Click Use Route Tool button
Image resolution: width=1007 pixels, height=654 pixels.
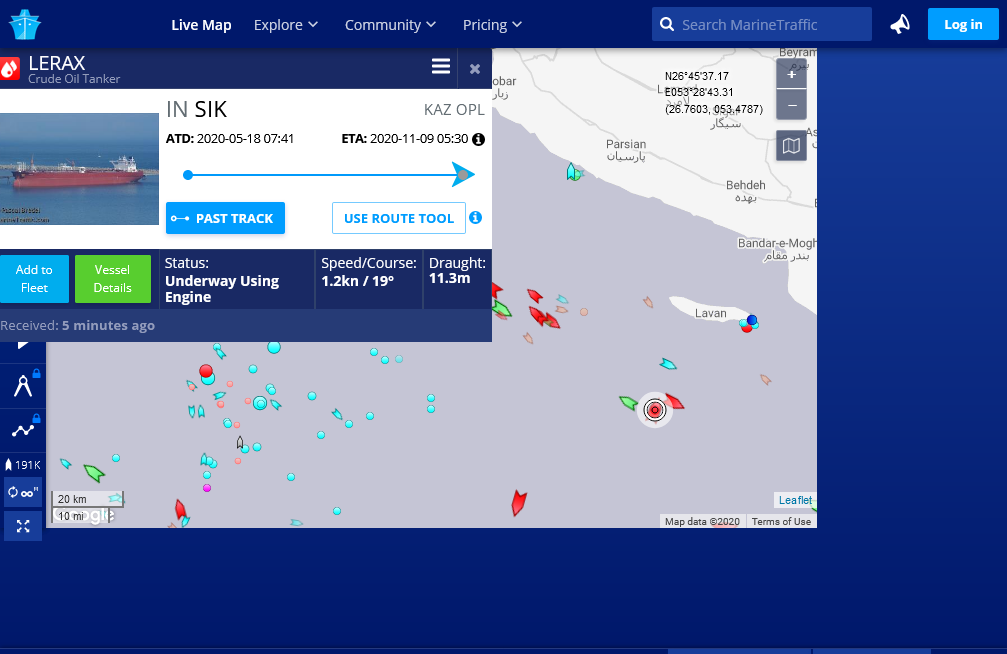[x=399, y=218]
